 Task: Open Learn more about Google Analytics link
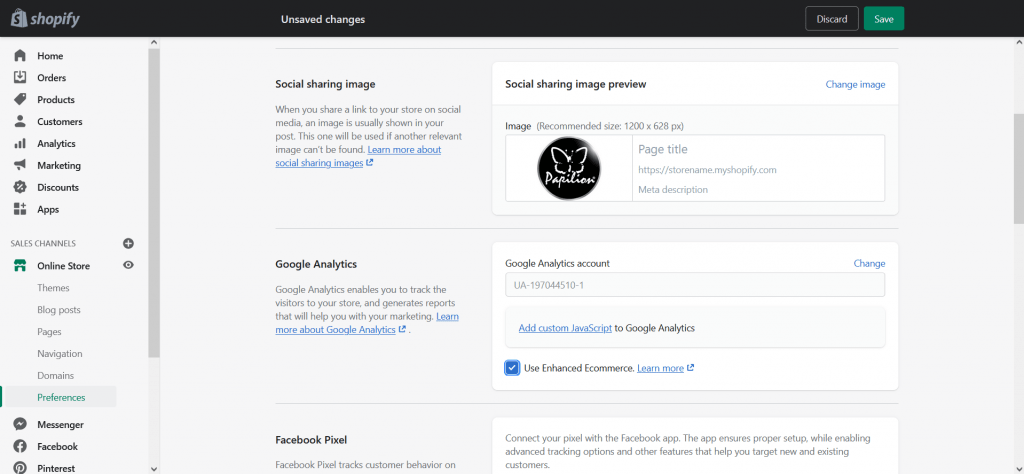[x=367, y=323]
